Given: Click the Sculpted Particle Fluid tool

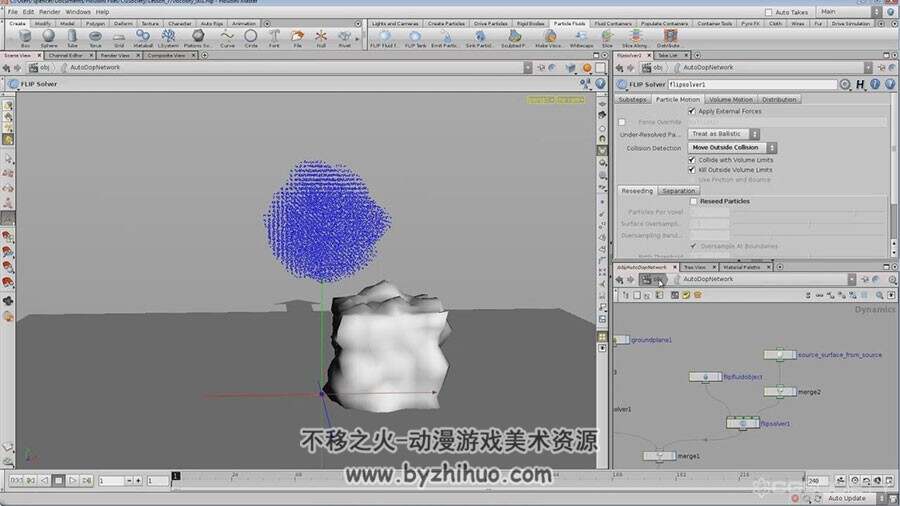Looking at the screenshot, I should (514, 38).
